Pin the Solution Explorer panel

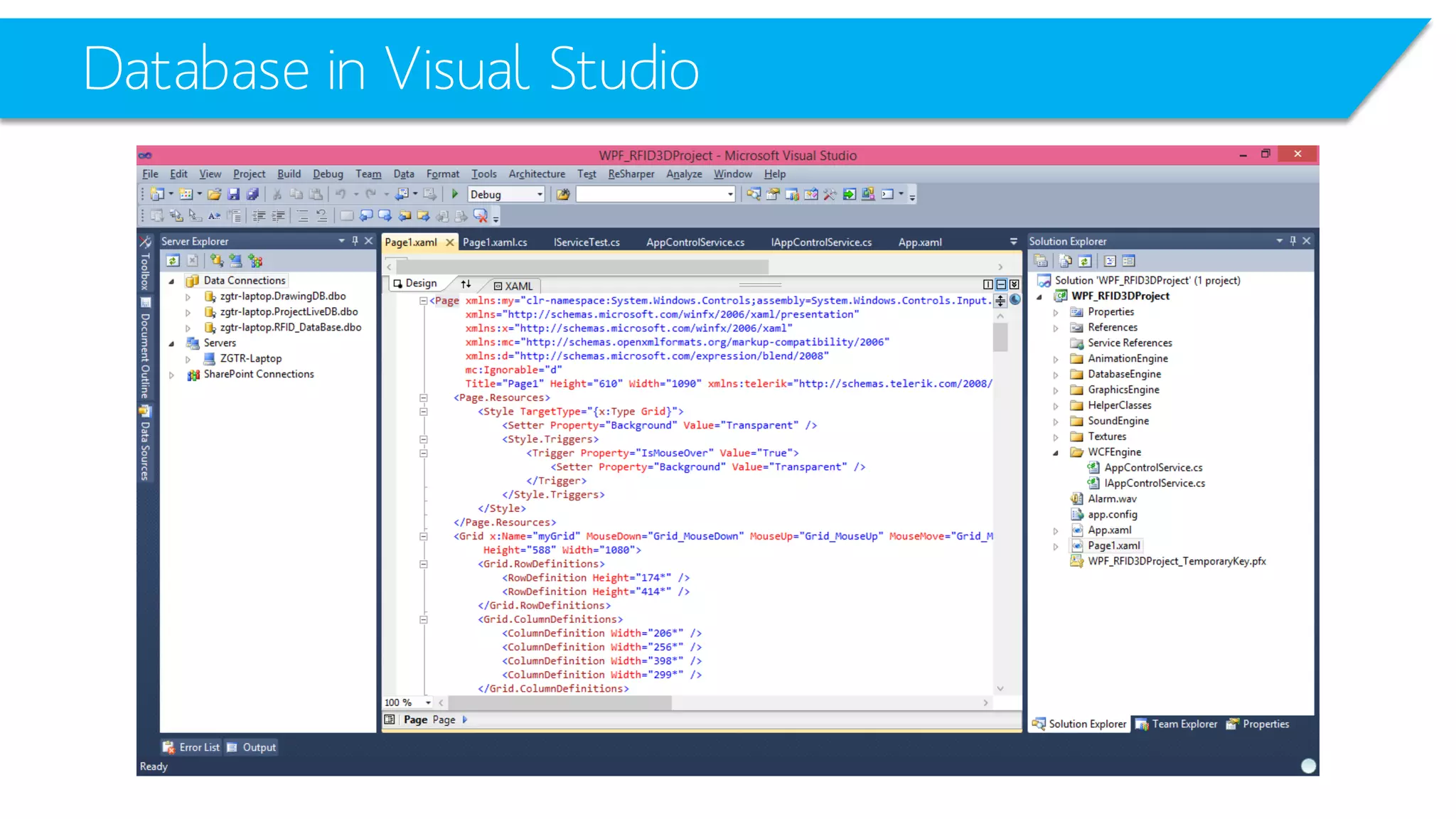pyautogui.click(x=1293, y=241)
